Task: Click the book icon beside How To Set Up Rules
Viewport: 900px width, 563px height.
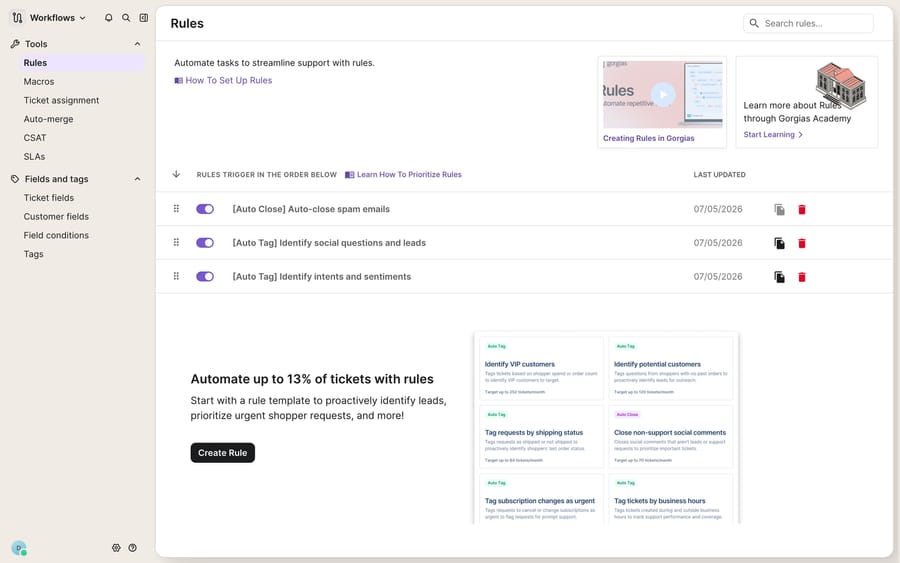Action: [x=179, y=81]
